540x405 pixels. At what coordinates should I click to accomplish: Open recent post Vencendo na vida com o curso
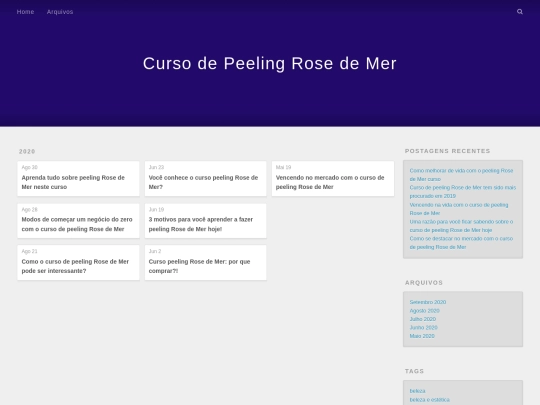coord(459,209)
